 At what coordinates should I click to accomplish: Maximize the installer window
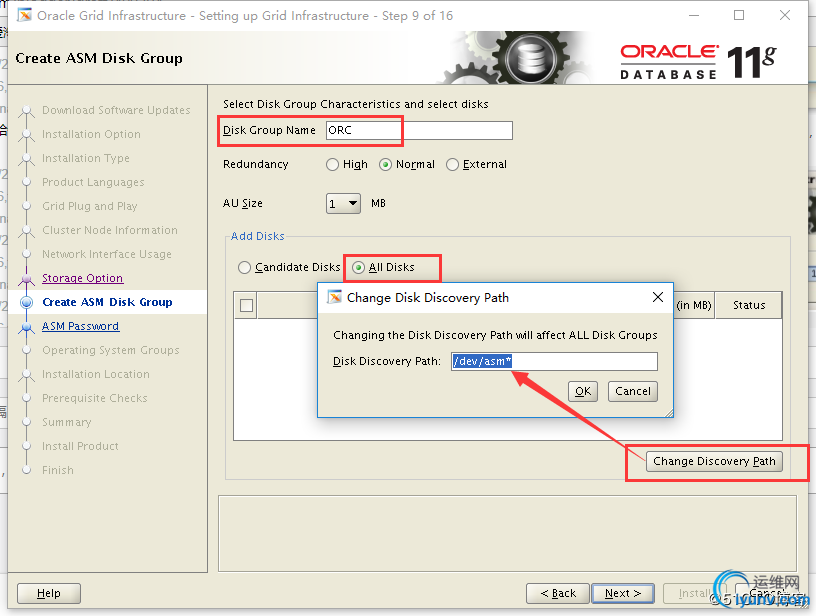[739, 15]
